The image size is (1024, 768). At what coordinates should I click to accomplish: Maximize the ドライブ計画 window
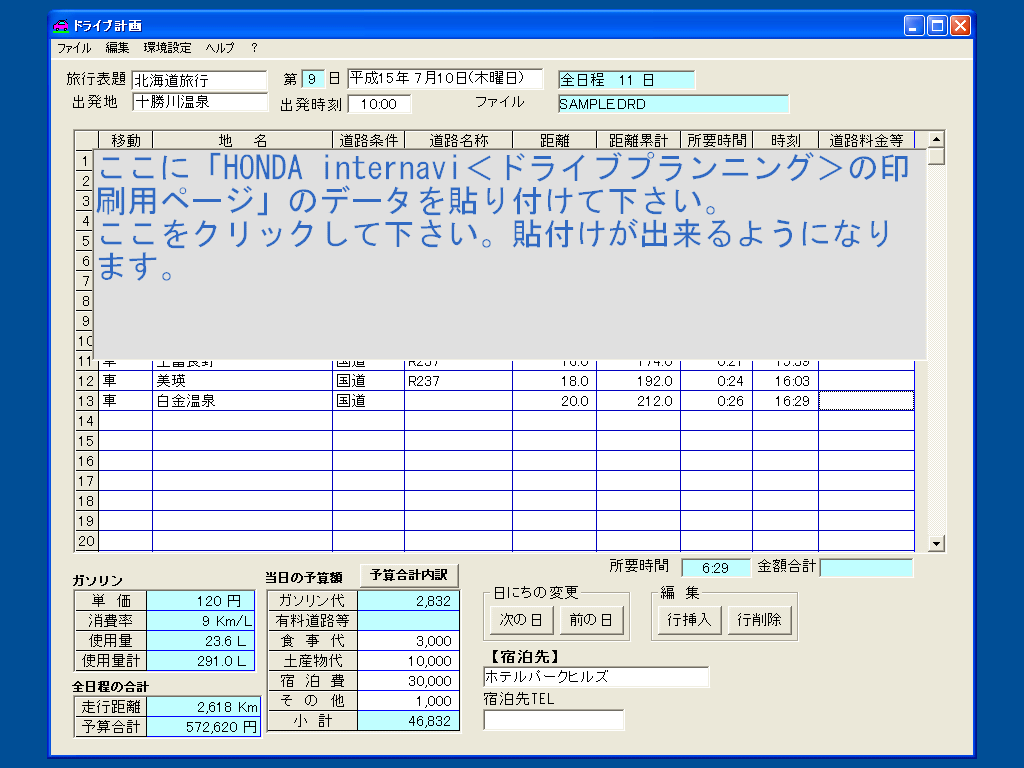937,25
